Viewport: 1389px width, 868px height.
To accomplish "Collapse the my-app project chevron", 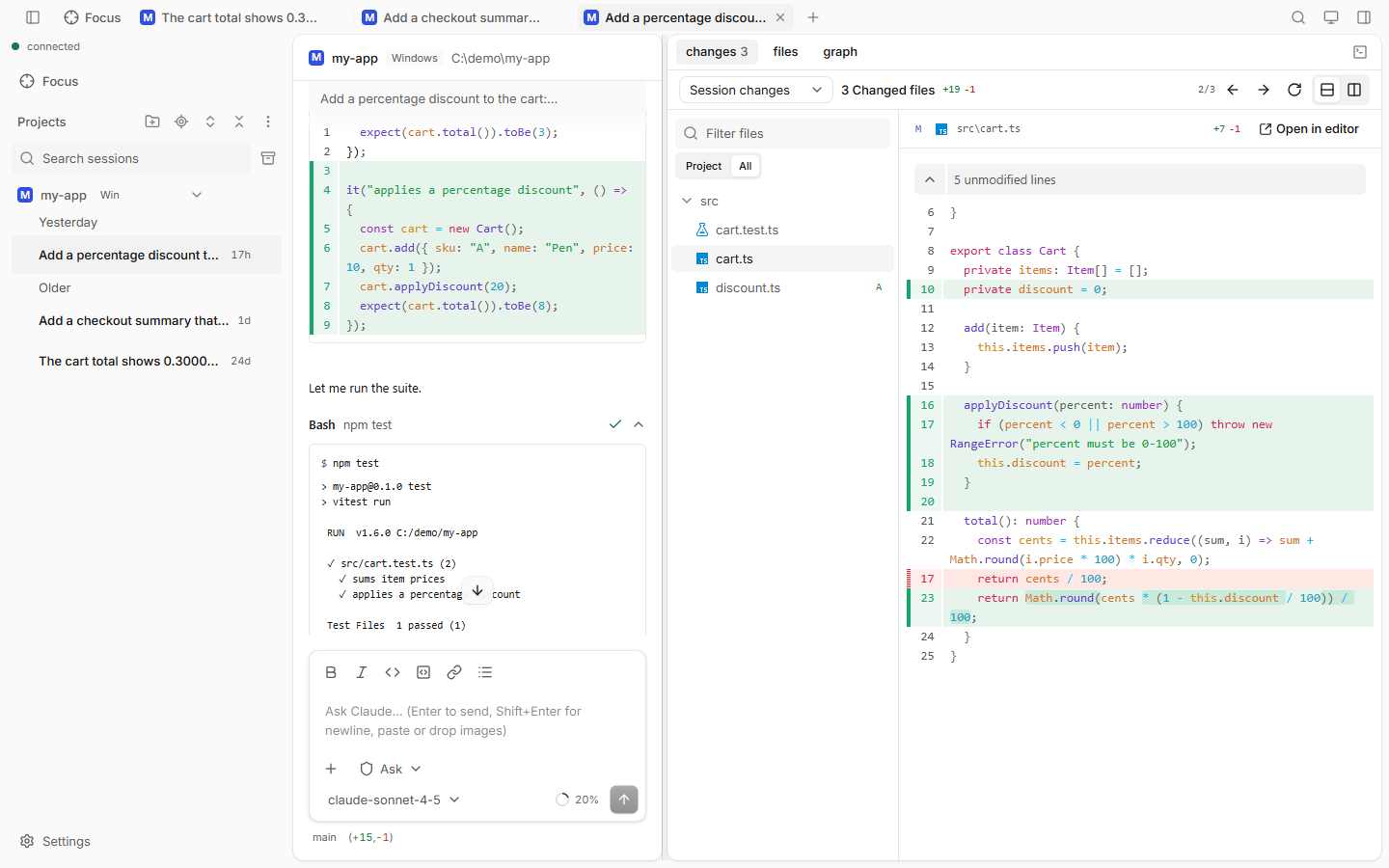I will coord(197,195).
